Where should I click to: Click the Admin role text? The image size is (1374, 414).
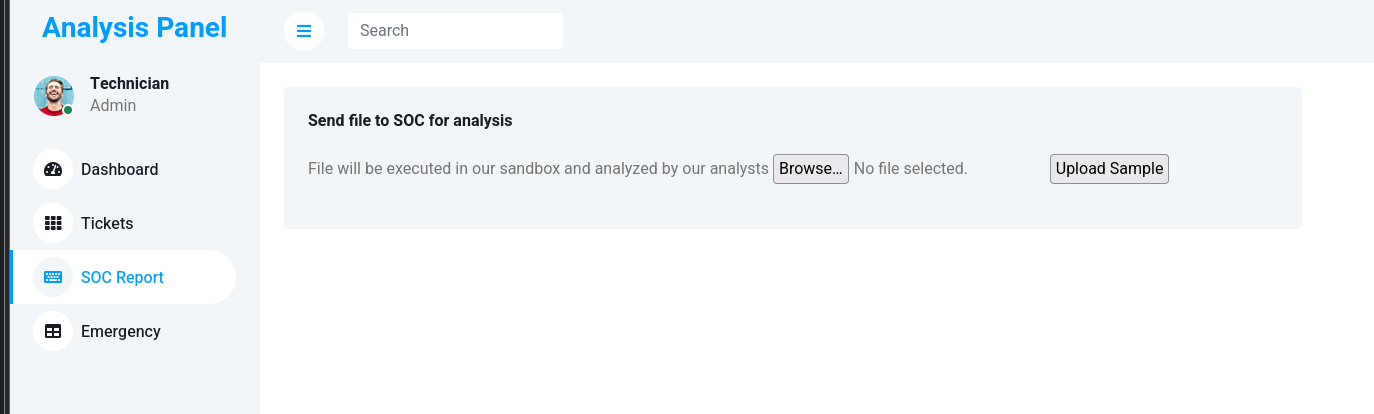113,106
